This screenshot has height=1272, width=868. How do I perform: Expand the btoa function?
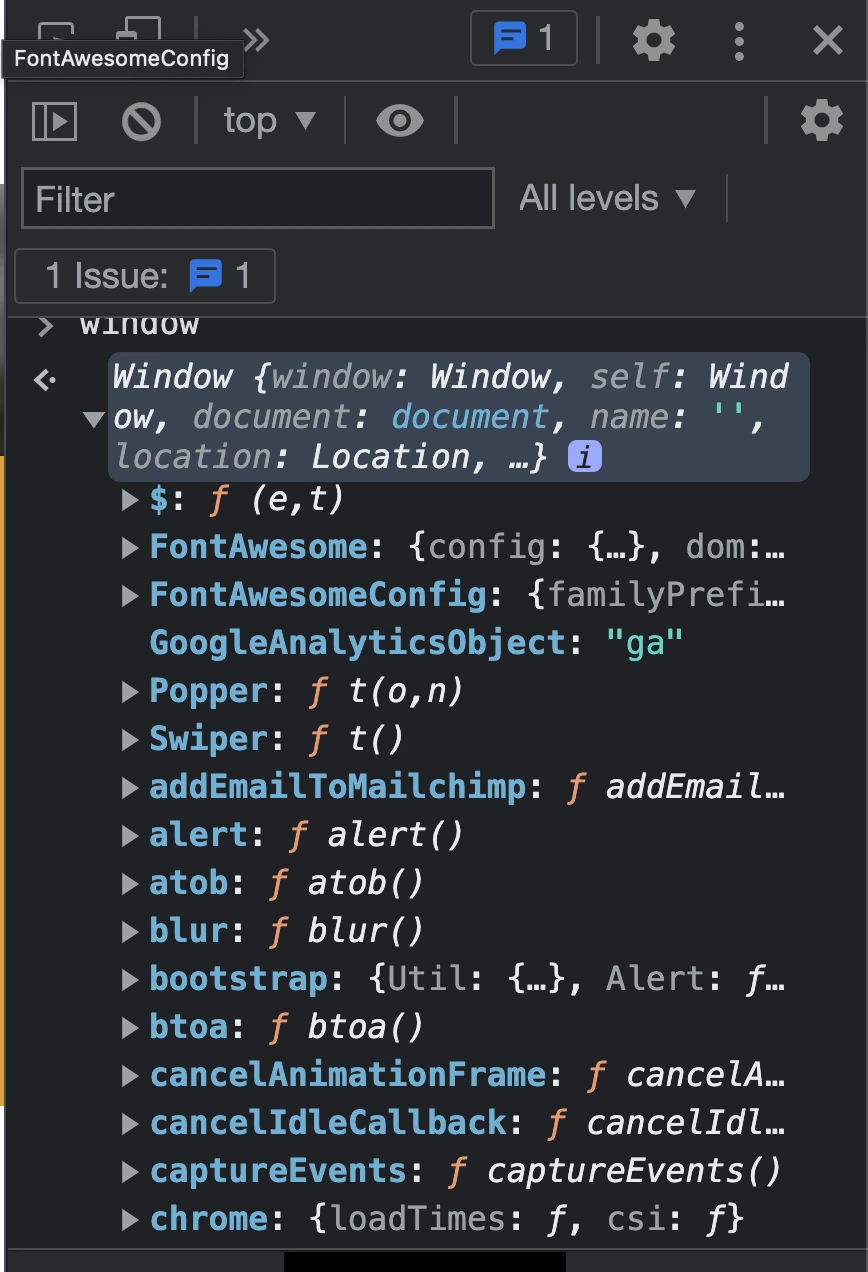click(x=130, y=1027)
